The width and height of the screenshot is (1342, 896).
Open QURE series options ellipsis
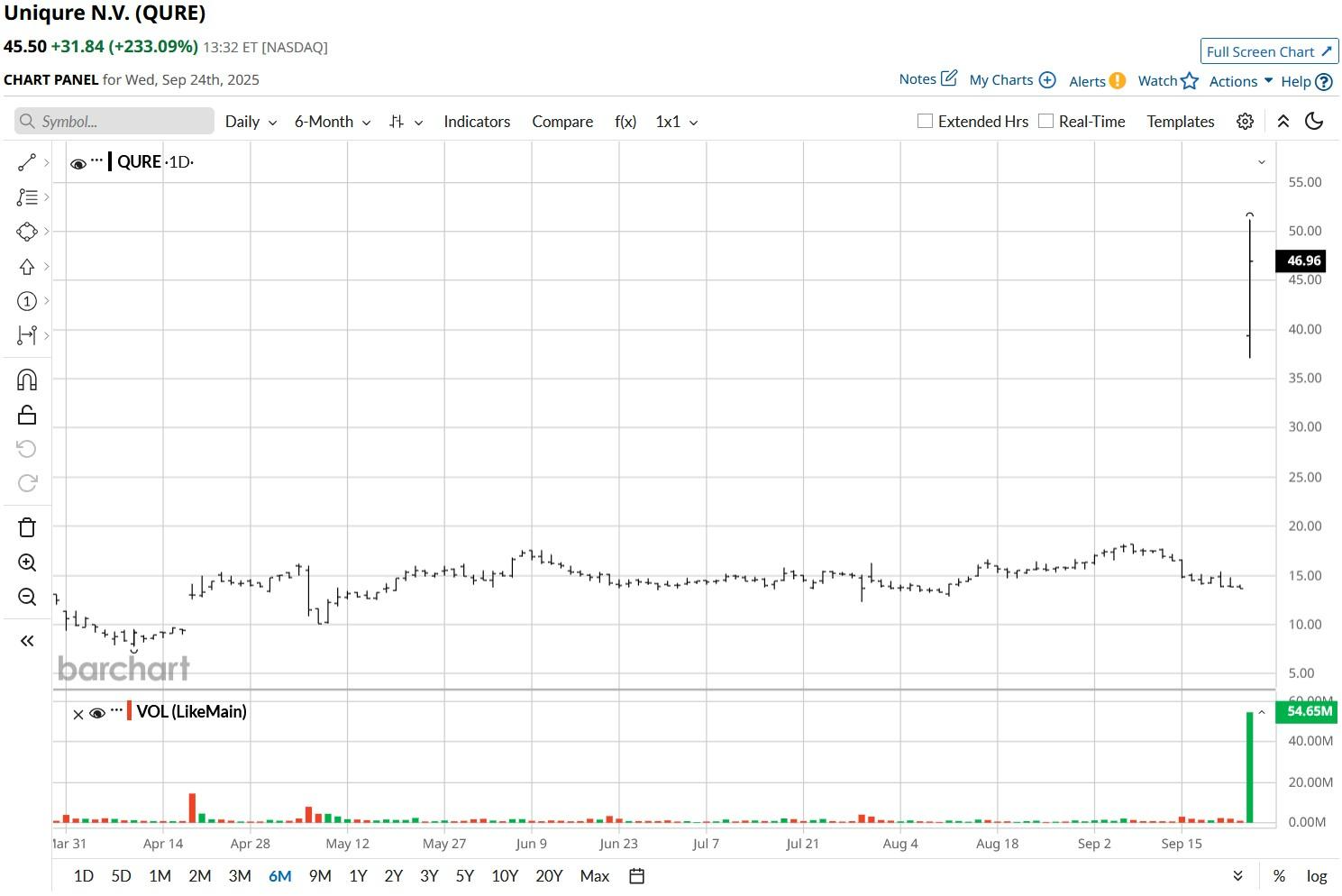[97, 160]
